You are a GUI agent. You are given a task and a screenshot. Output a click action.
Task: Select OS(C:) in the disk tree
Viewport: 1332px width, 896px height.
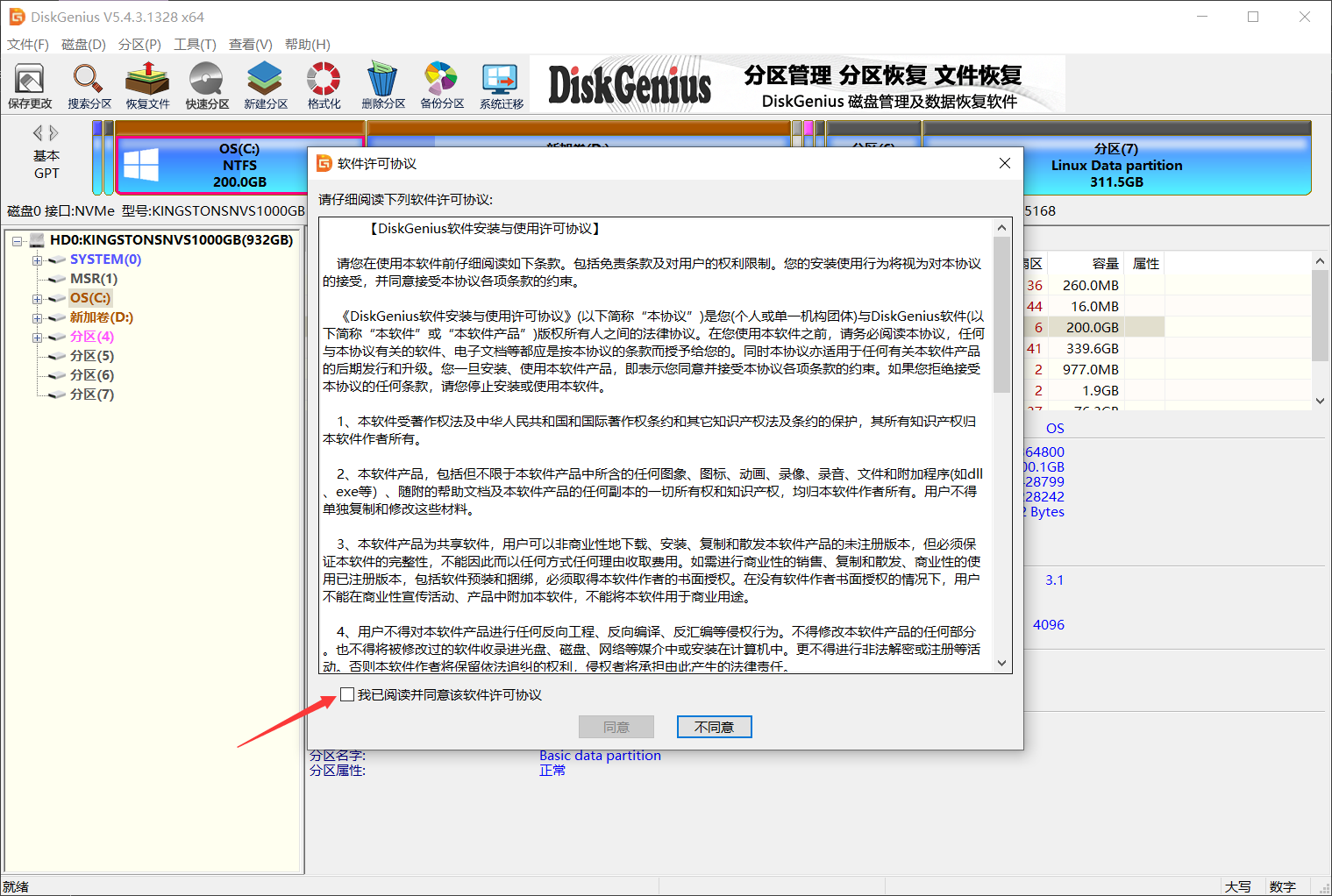[90, 298]
